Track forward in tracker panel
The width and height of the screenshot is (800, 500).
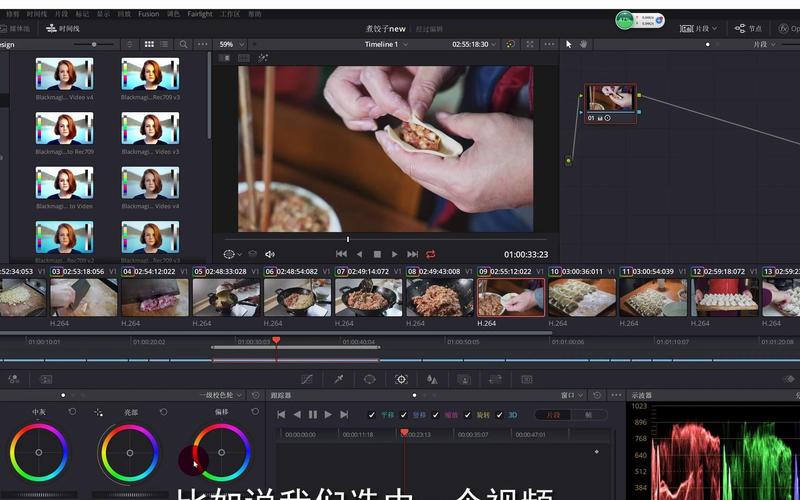click(x=328, y=415)
